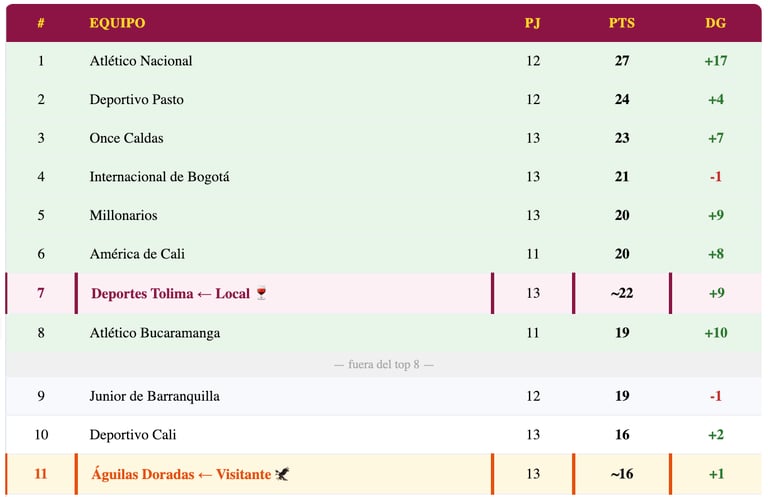Select Millonarios team name
Screen dimensions: 768x497
[x=123, y=215]
